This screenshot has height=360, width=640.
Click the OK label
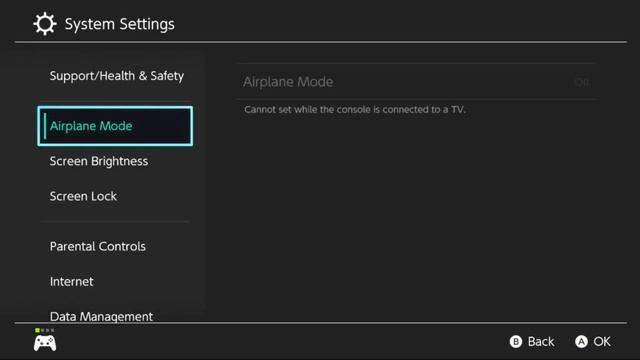pyautogui.click(x=602, y=342)
